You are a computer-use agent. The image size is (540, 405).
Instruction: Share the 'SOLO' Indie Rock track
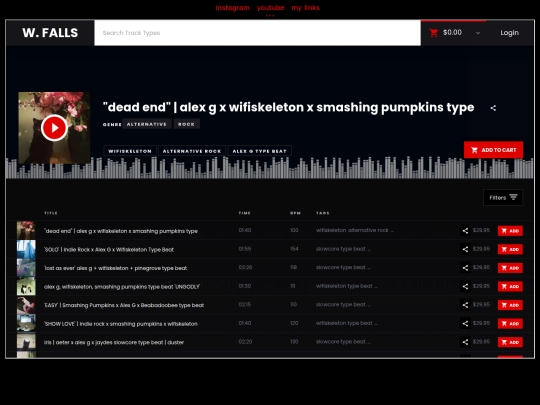tap(465, 249)
